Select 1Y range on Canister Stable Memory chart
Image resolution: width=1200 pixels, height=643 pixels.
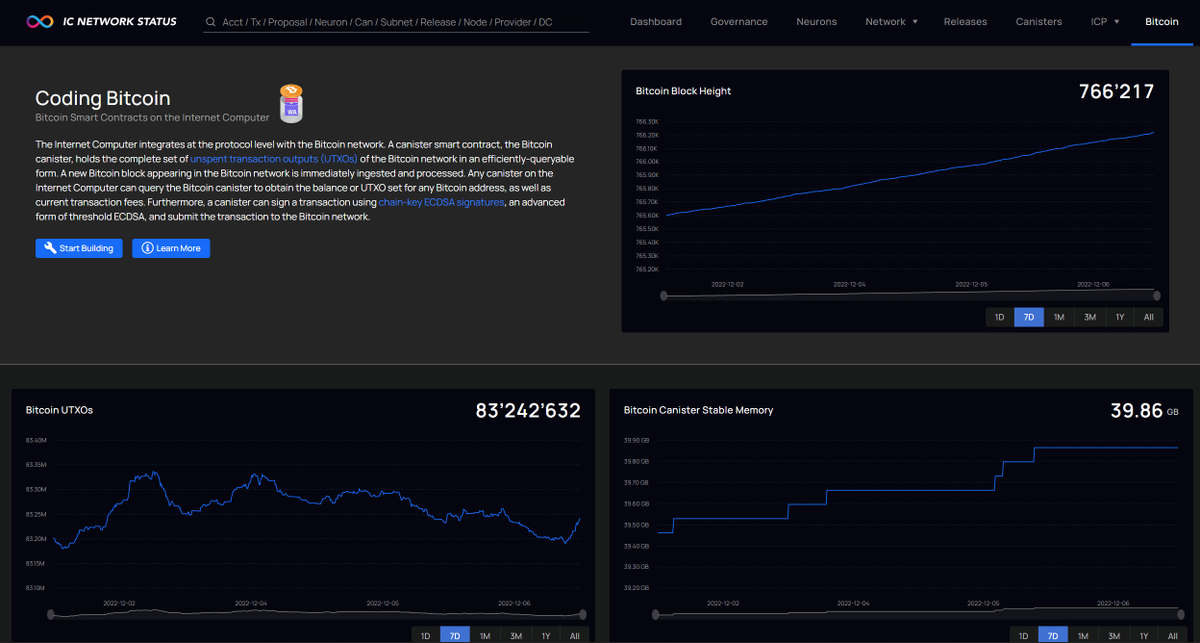(x=1144, y=636)
